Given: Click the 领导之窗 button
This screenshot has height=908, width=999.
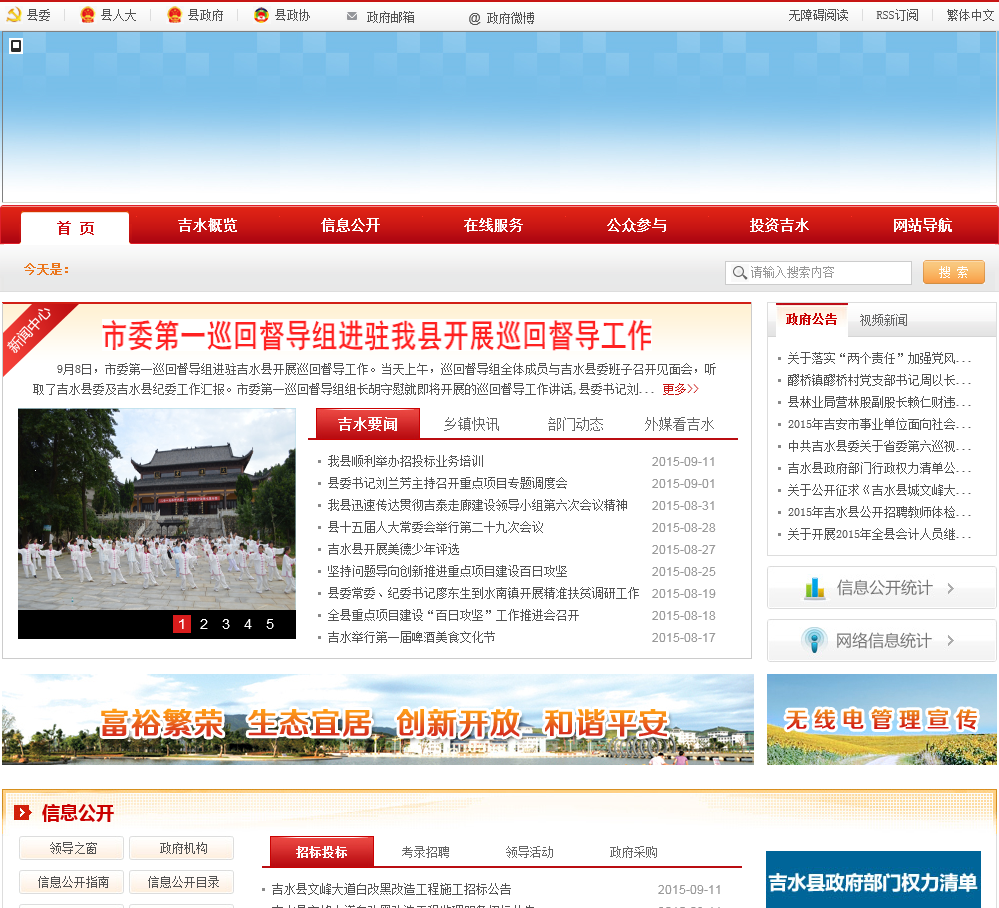Looking at the screenshot, I should tap(73, 848).
